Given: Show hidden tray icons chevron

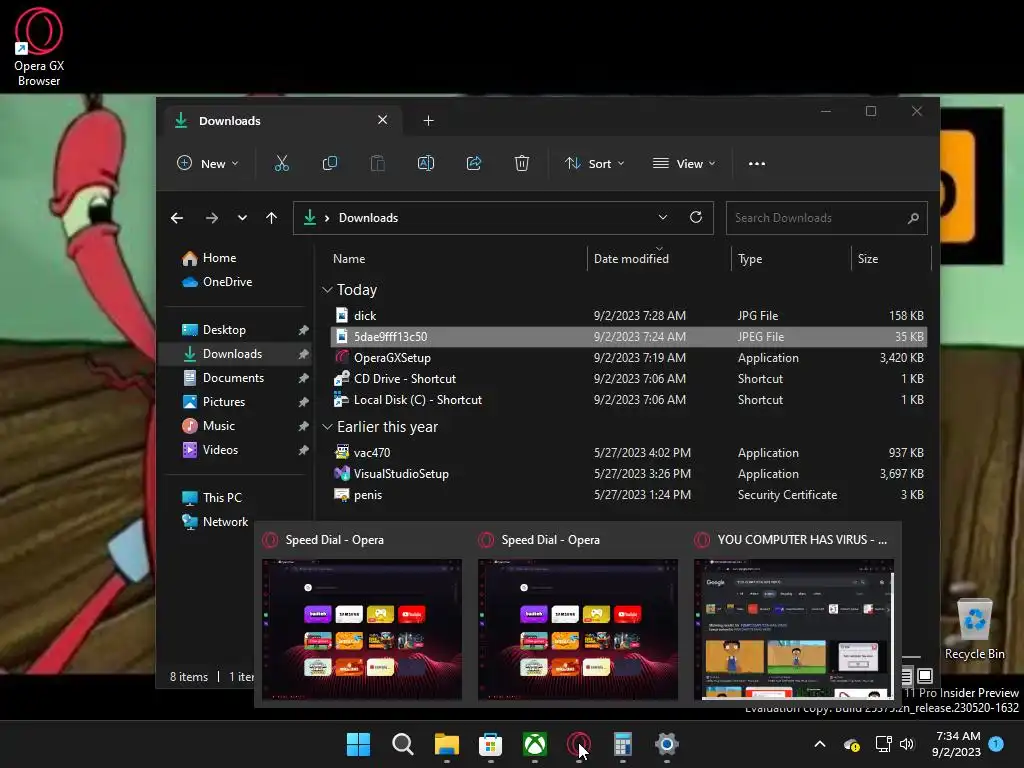Looking at the screenshot, I should point(820,744).
